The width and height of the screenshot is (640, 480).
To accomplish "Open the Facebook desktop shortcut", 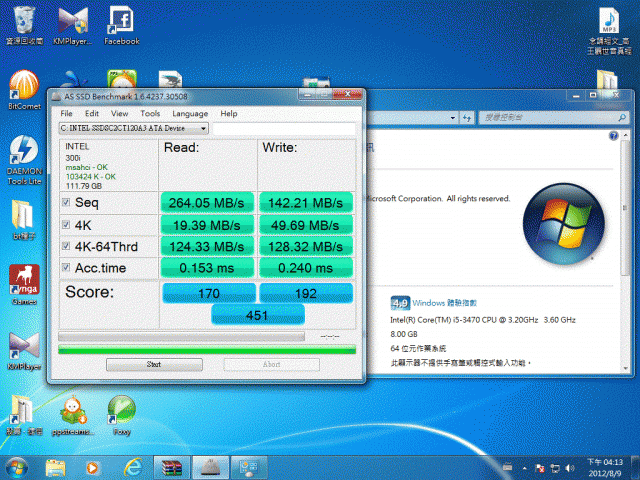I will [122, 24].
